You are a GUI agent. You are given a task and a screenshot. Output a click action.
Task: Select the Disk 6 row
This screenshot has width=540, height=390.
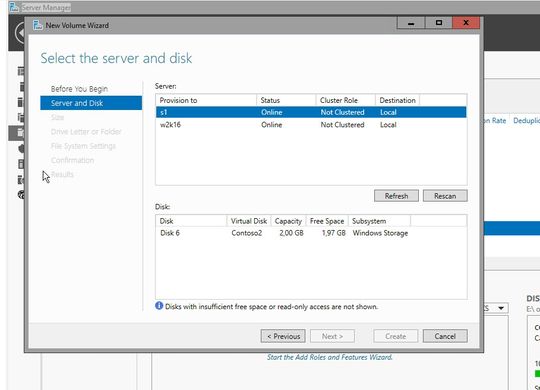pyautogui.click(x=311, y=233)
